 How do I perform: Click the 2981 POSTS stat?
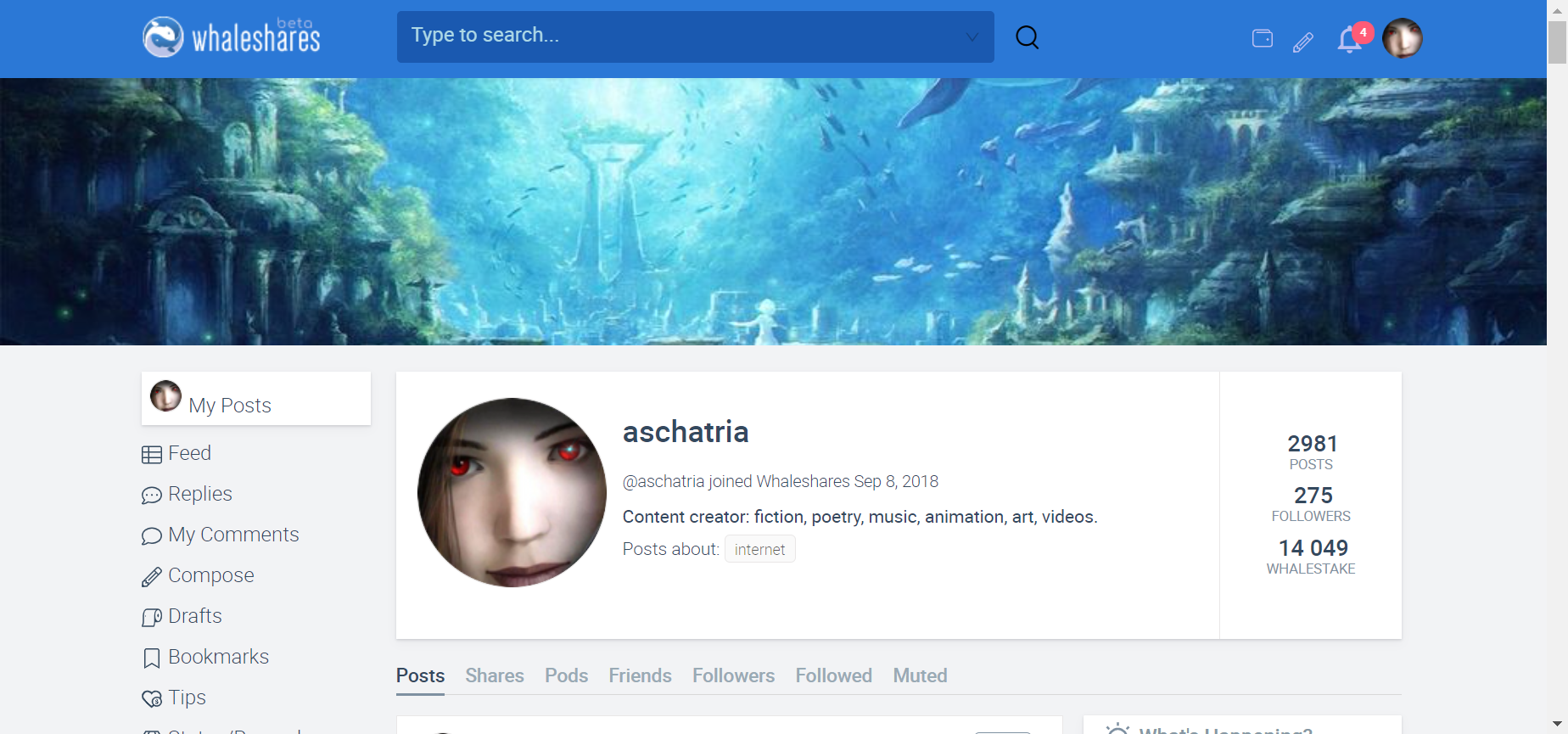click(1311, 452)
